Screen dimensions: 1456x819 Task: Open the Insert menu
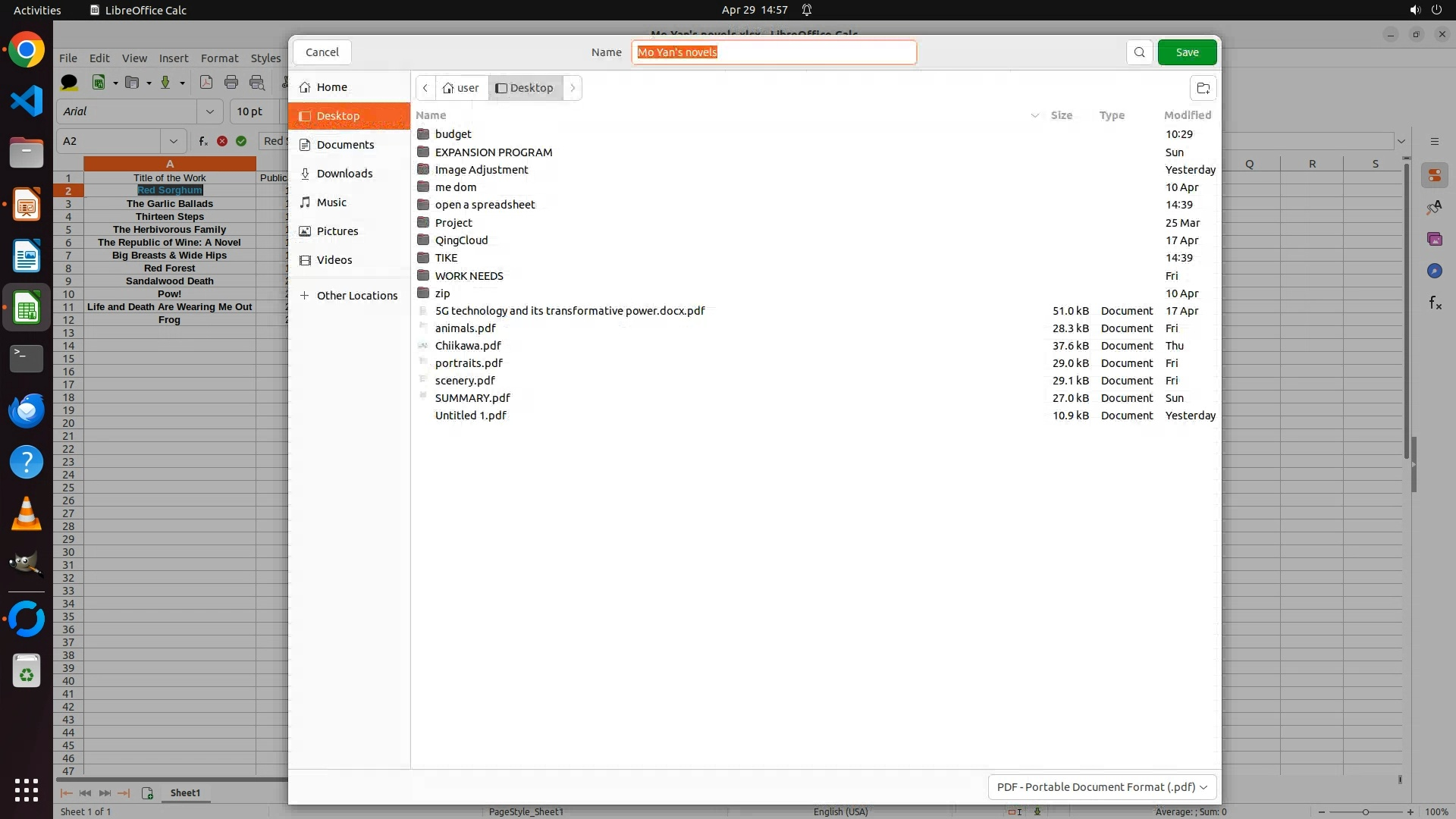click(x=173, y=58)
